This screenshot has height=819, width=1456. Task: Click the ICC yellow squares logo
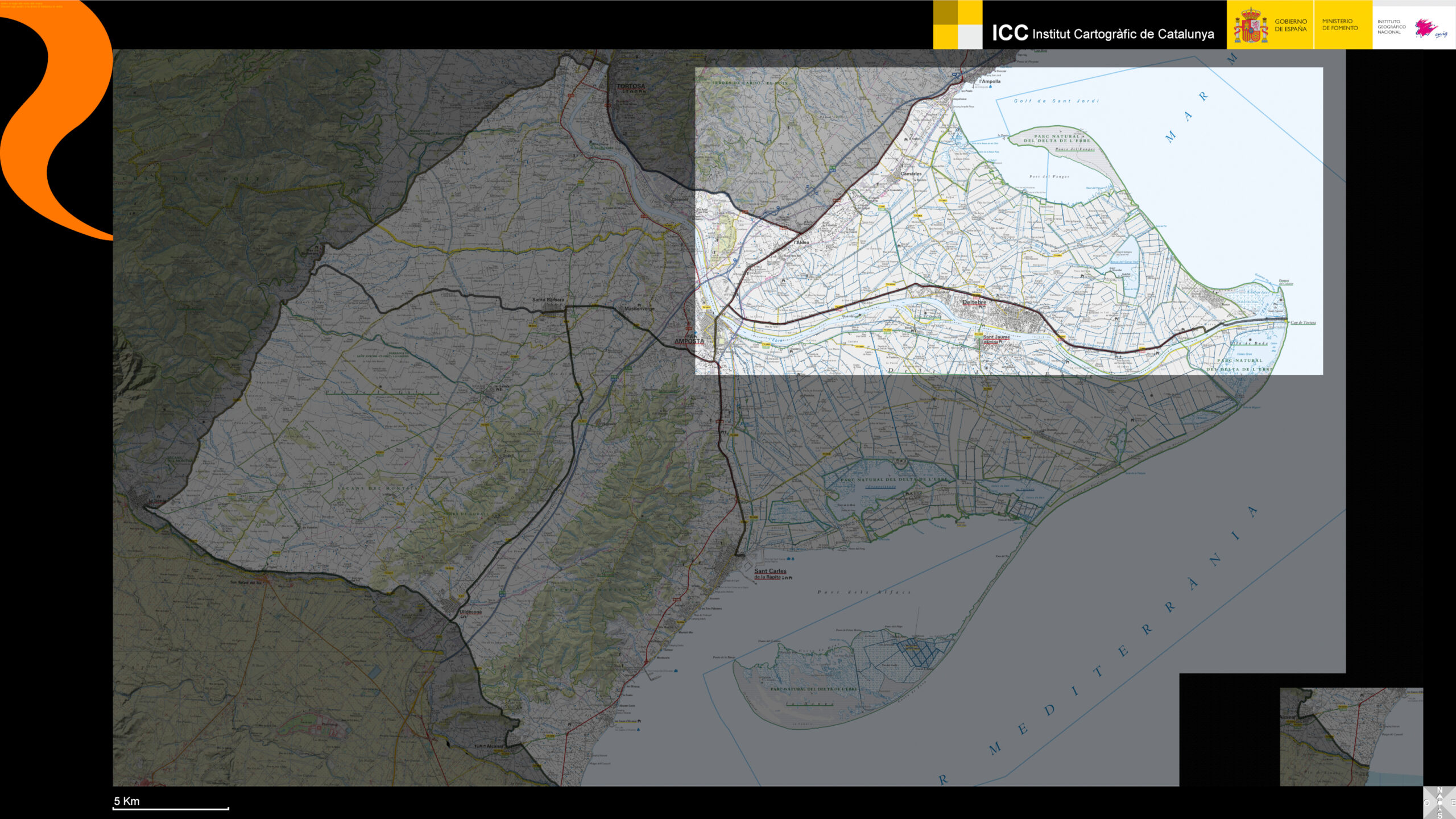click(x=958, y=24)
